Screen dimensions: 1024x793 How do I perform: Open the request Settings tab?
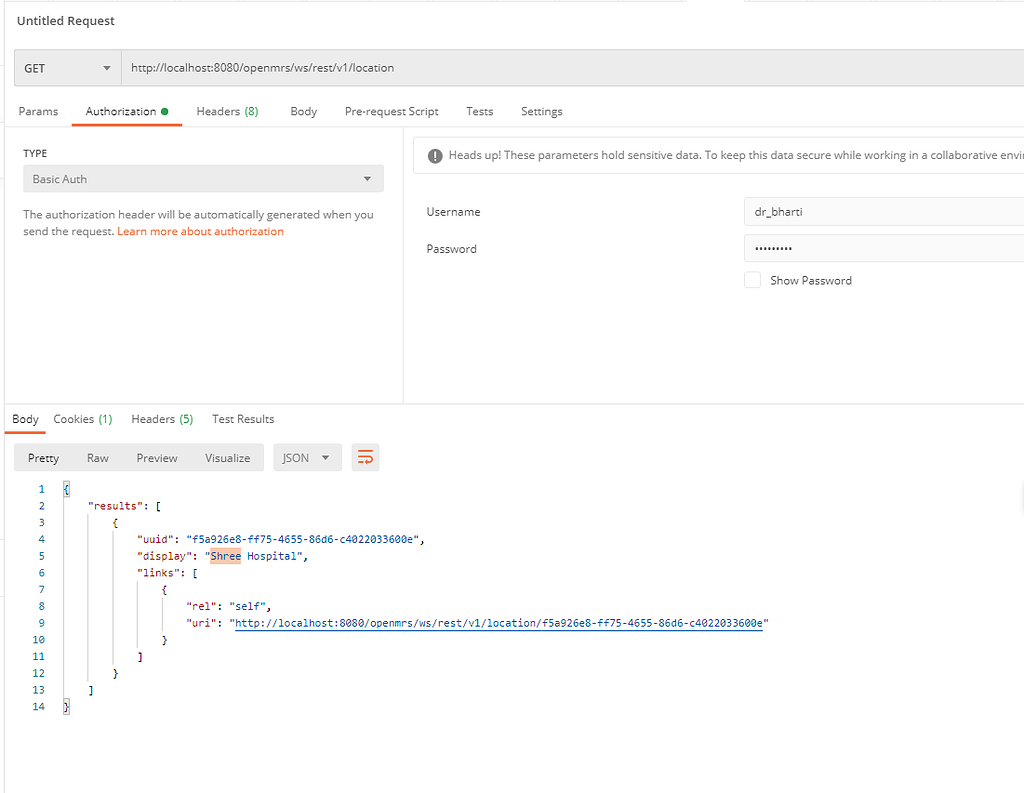coord(541,111)
